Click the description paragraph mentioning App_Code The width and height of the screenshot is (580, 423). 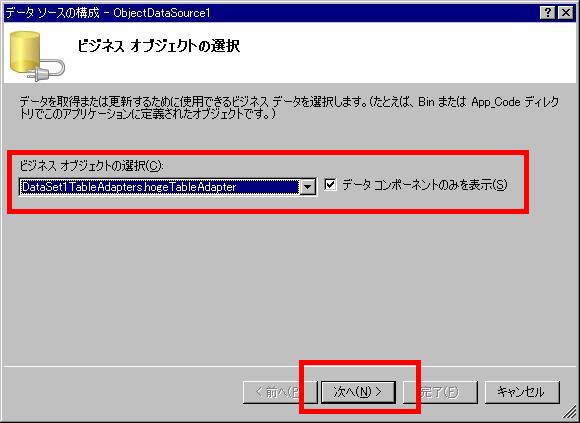289,108
